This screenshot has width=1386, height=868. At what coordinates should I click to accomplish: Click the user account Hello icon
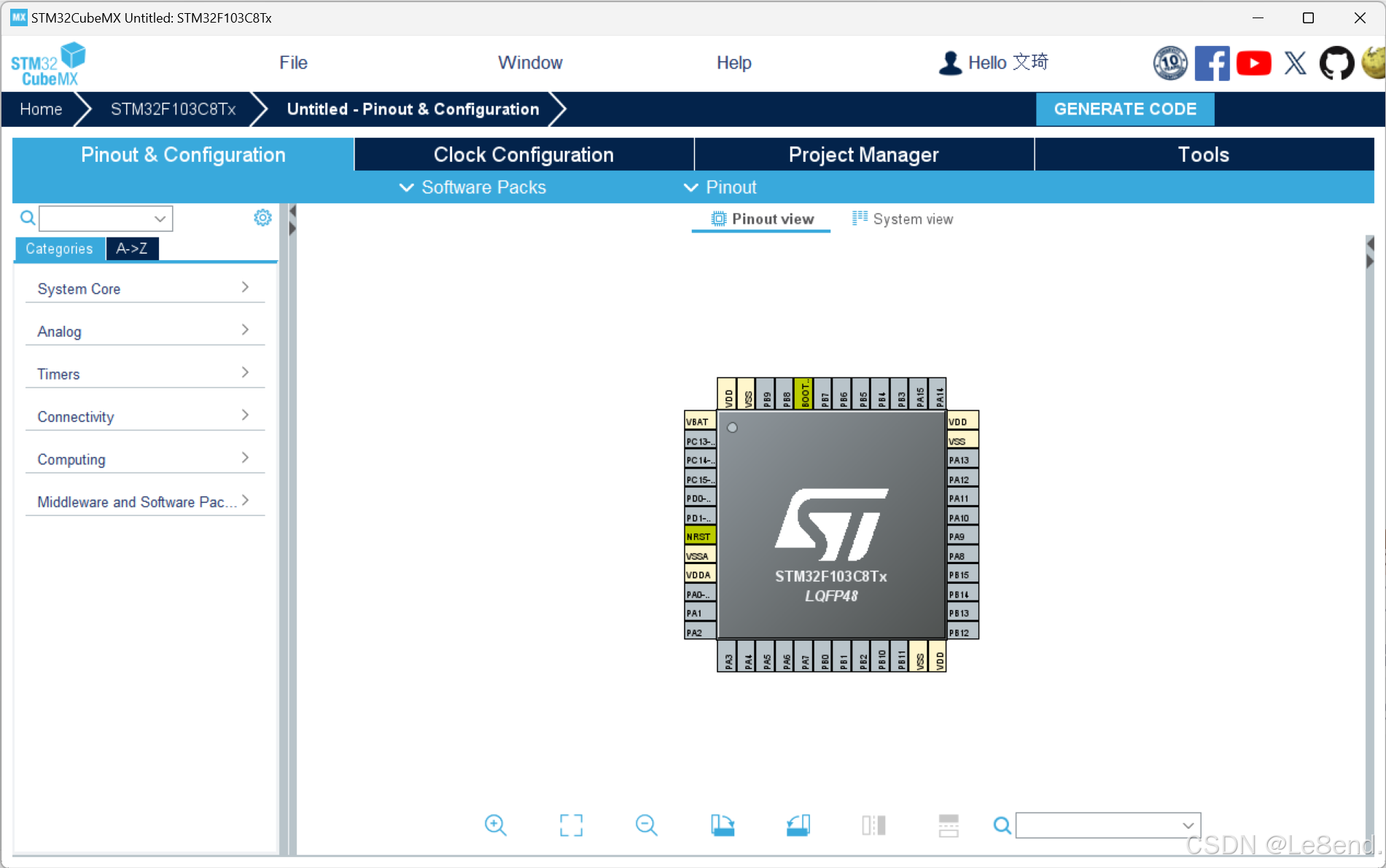point(950,63)
